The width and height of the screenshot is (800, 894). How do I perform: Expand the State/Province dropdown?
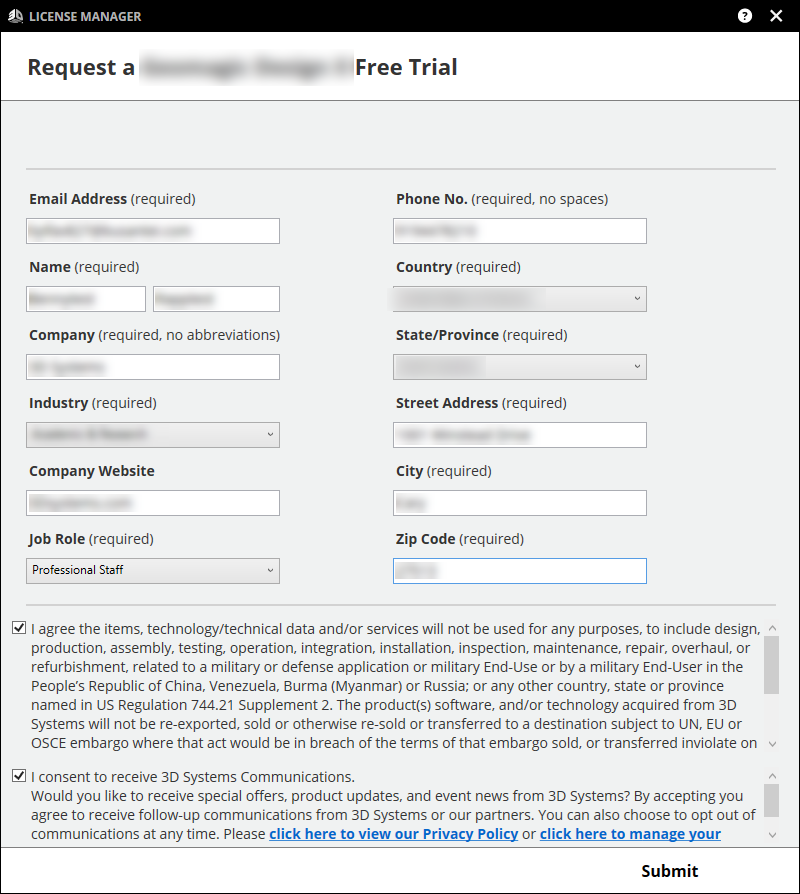point(520,366)
